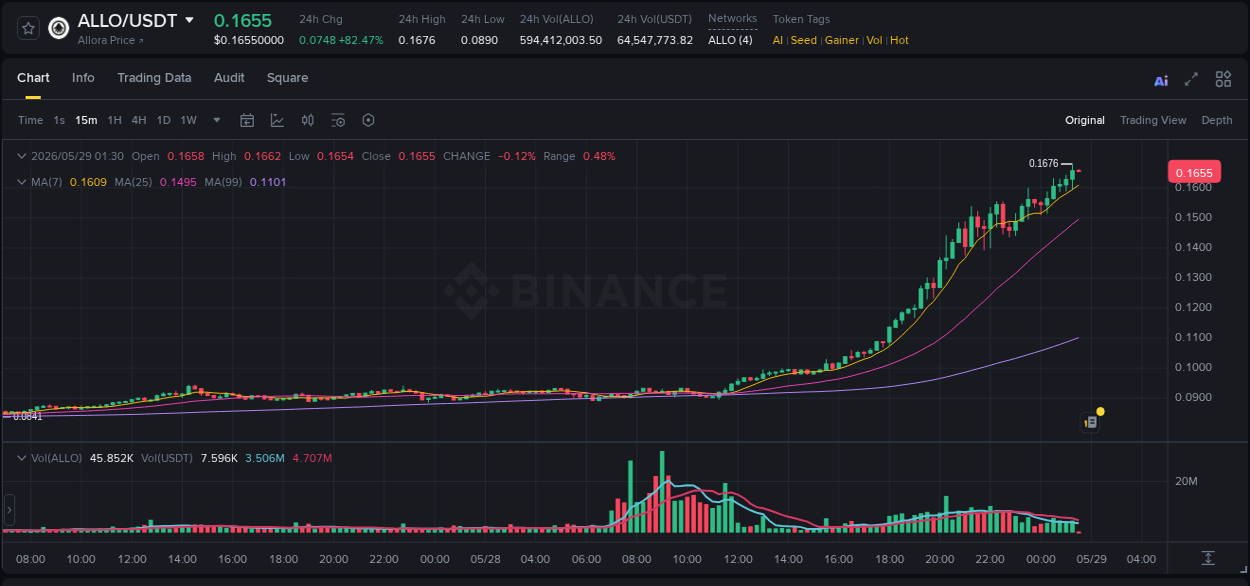Viewport: 1250px width, 586px height.
Task: Select the 1D interval
Action: (163, 120)
